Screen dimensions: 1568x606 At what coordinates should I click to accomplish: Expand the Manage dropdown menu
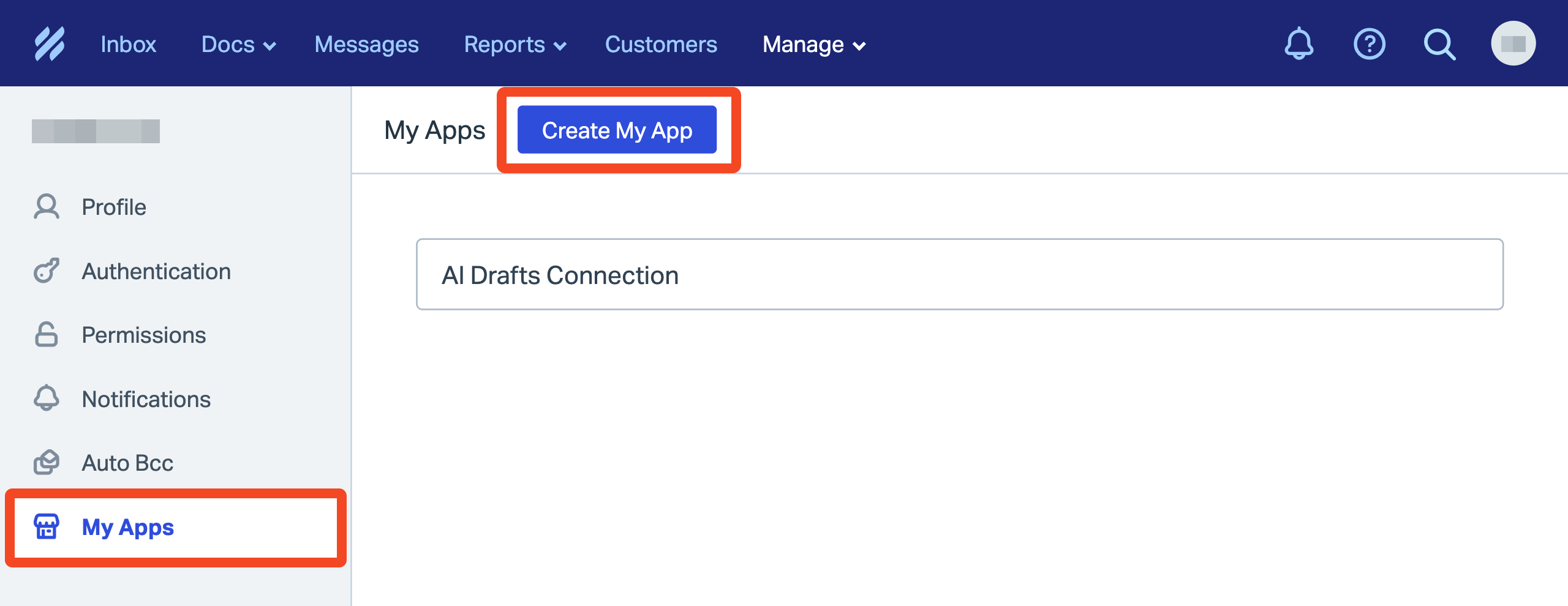[x=814, y=44]
